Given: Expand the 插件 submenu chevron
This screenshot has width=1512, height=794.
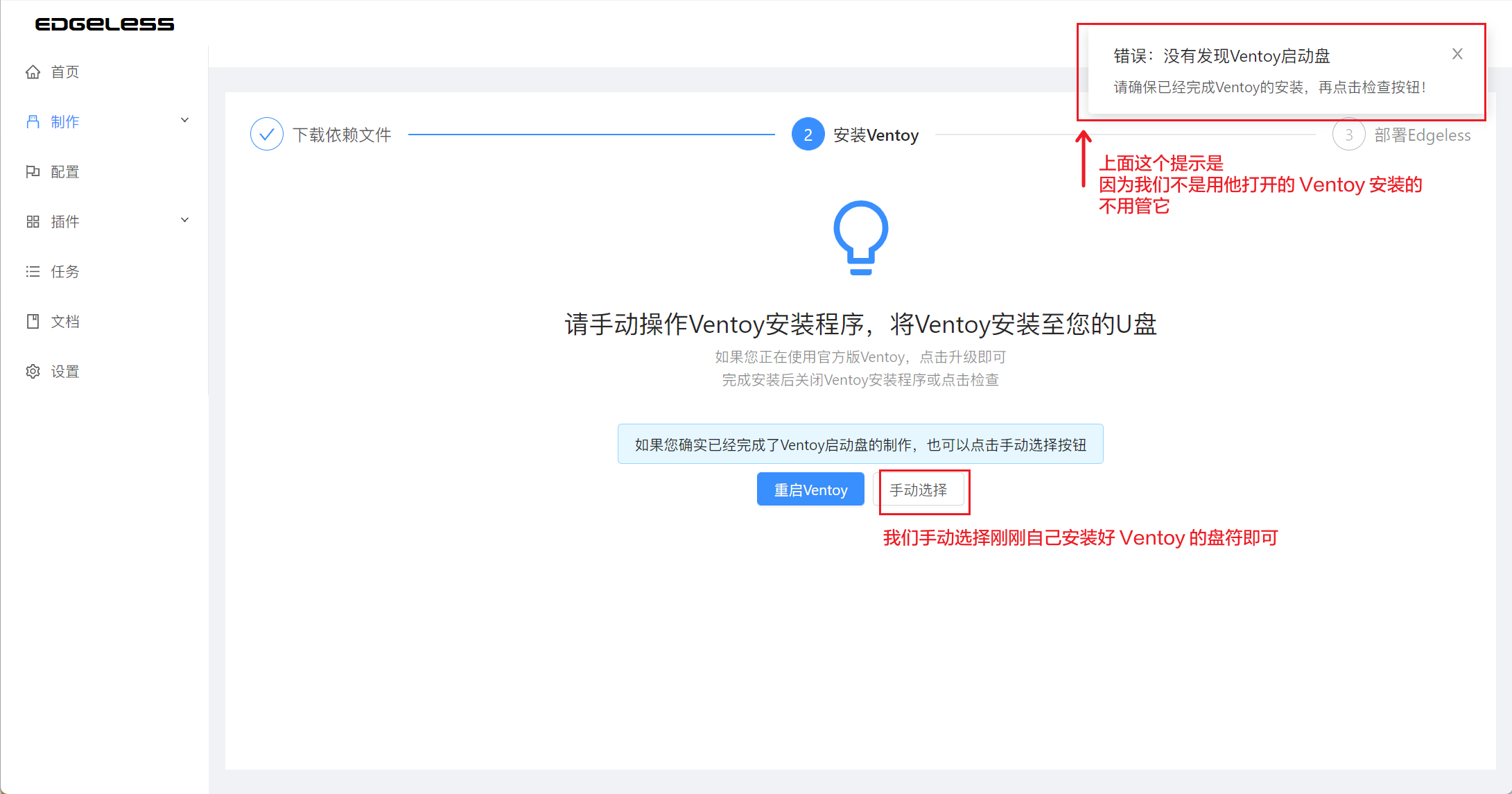Looking at the screenshot, I should point(185,220).
